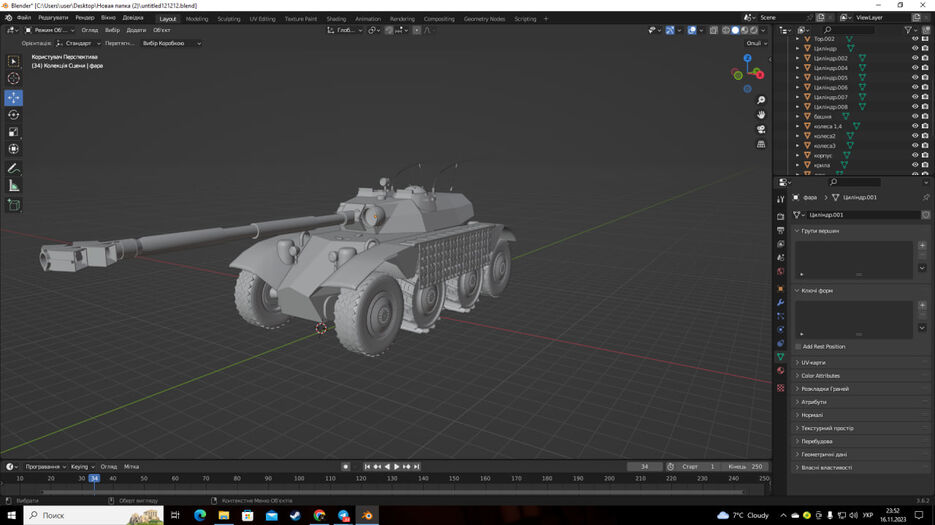This screenshot has width=935, height=525.
Task: Click the pan view hand icon
Action: (x=761, y=115)
